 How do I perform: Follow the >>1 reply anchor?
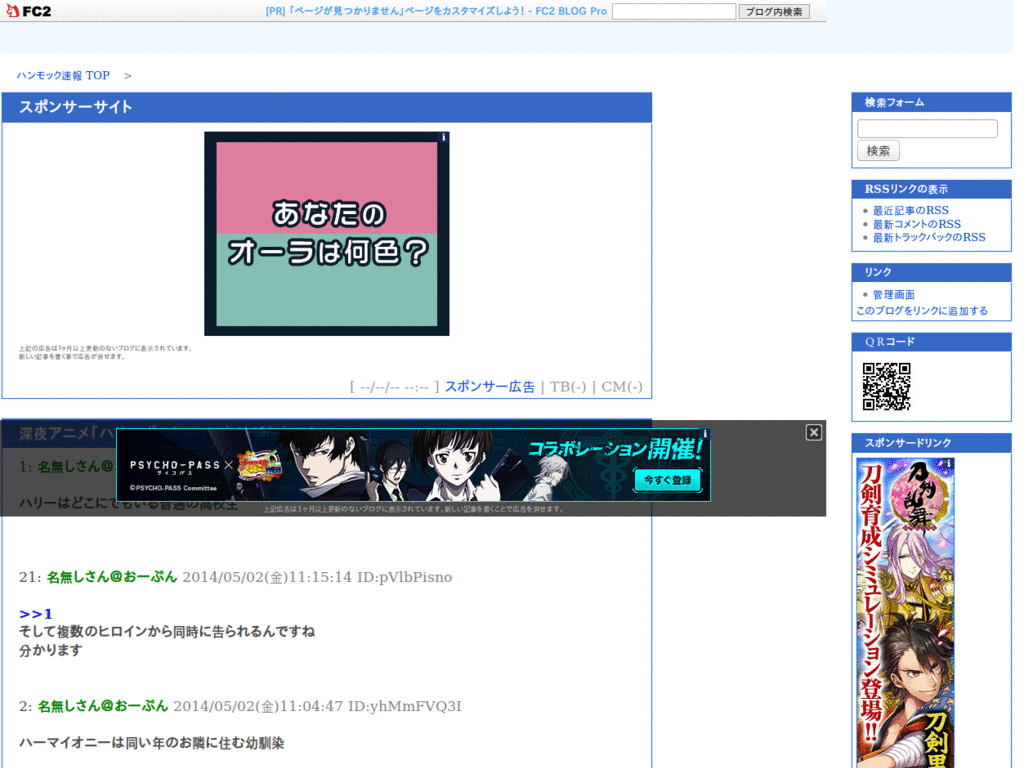point(35,614)
